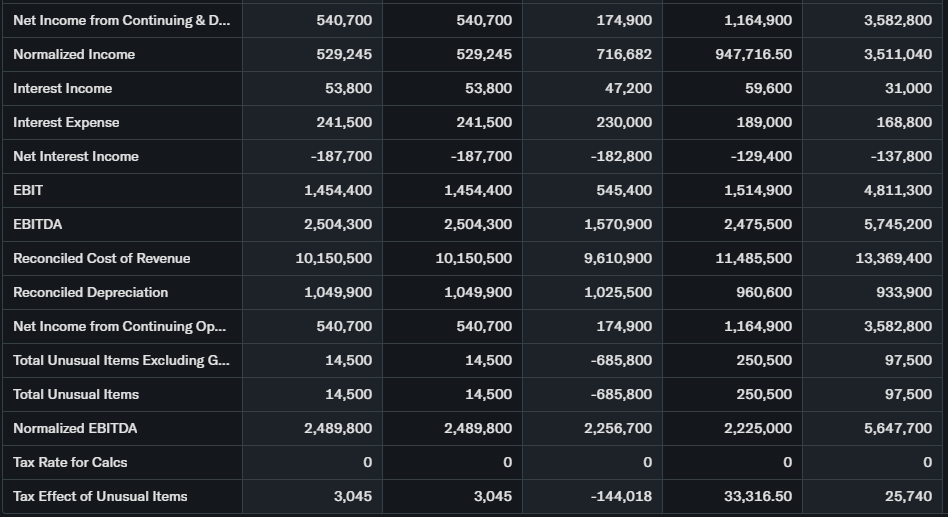Select the Total Unusual Items Excluding G... label
The image size is (948, 517).
tap(120, 360)
